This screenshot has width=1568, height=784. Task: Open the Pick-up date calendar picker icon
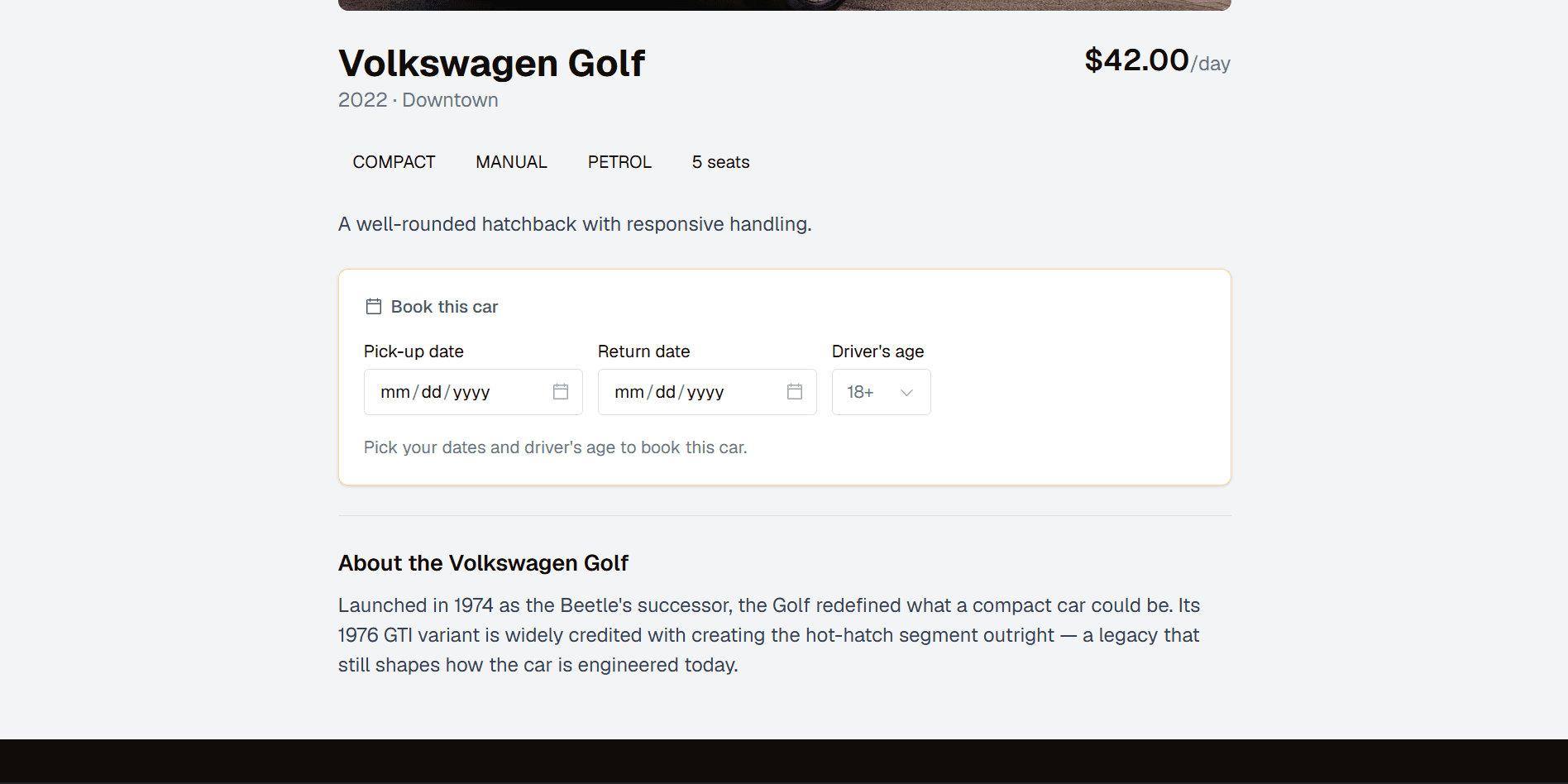[561, 392]
